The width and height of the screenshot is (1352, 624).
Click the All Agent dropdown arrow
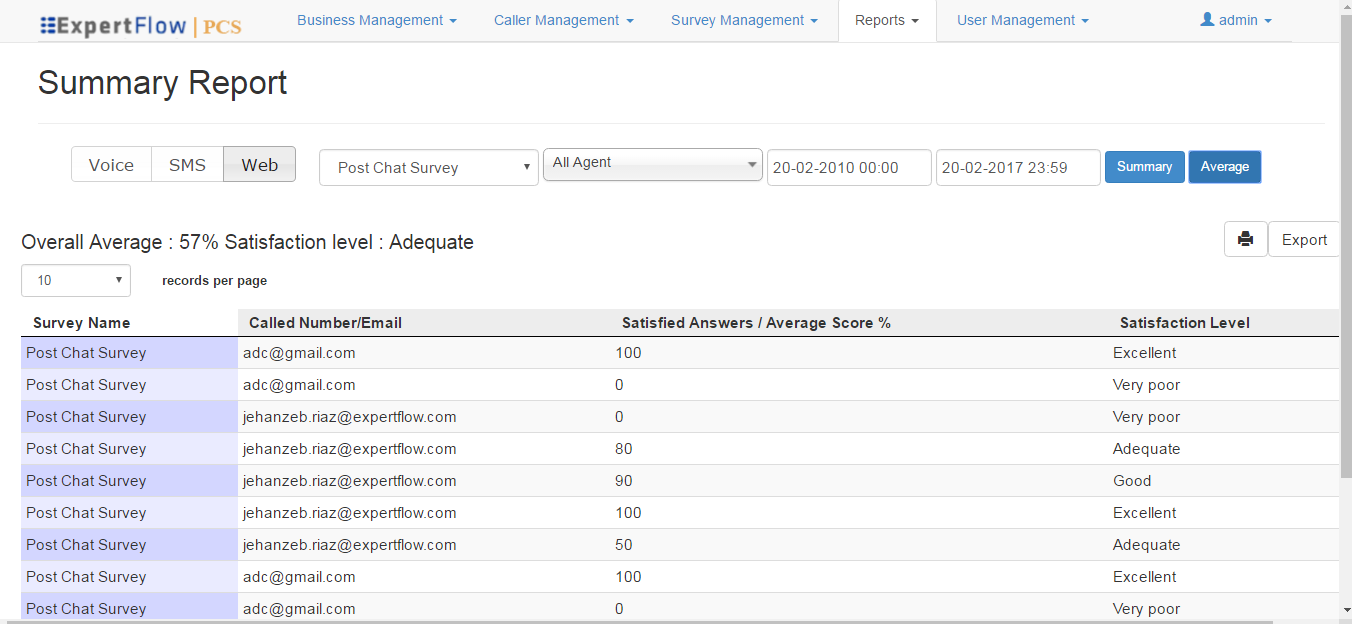point(752,164)
